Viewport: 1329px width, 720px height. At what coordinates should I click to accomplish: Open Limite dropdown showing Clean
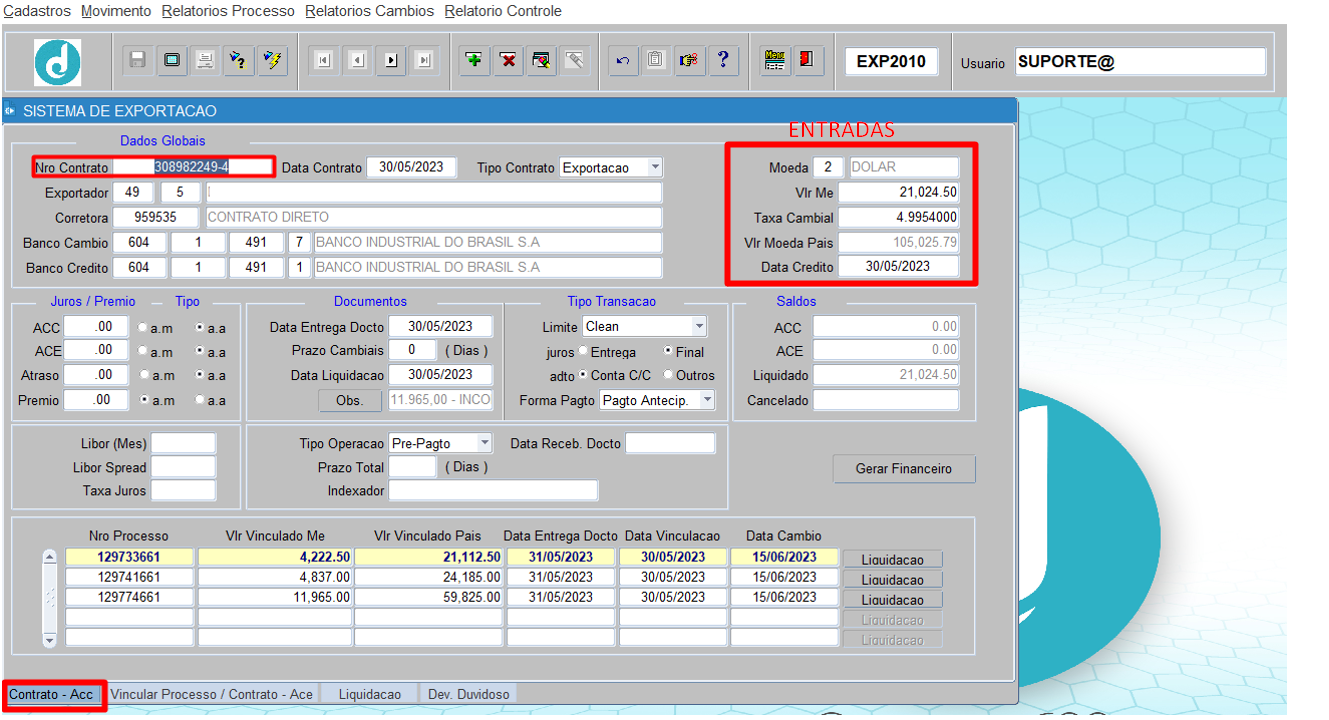coord(699,326)
